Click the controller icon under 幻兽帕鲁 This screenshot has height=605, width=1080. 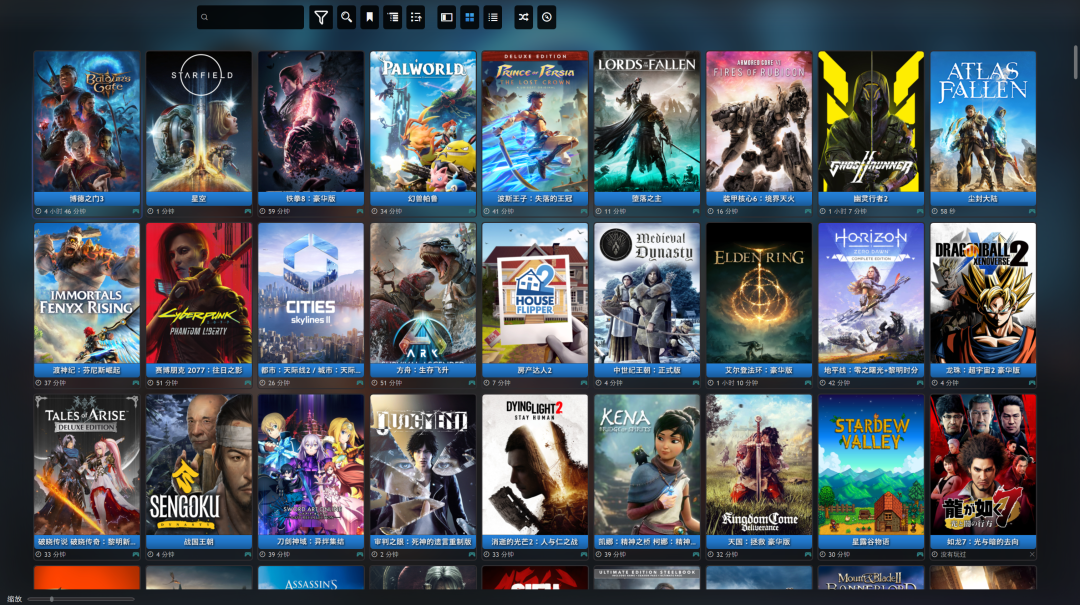[x=472, y=212]
